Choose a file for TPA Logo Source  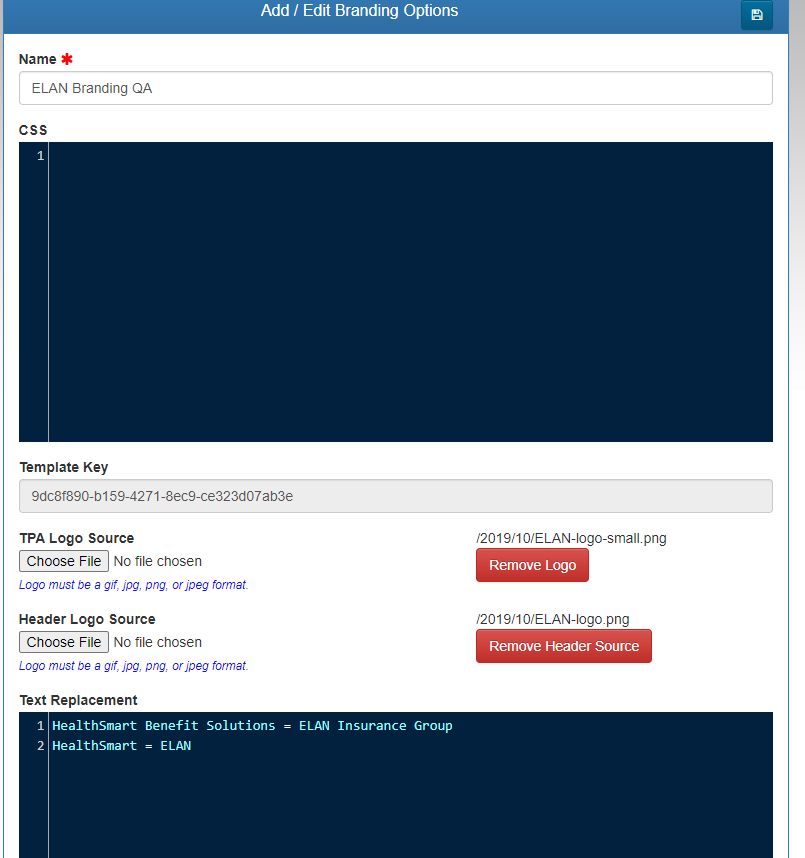[x=64, y=561]
